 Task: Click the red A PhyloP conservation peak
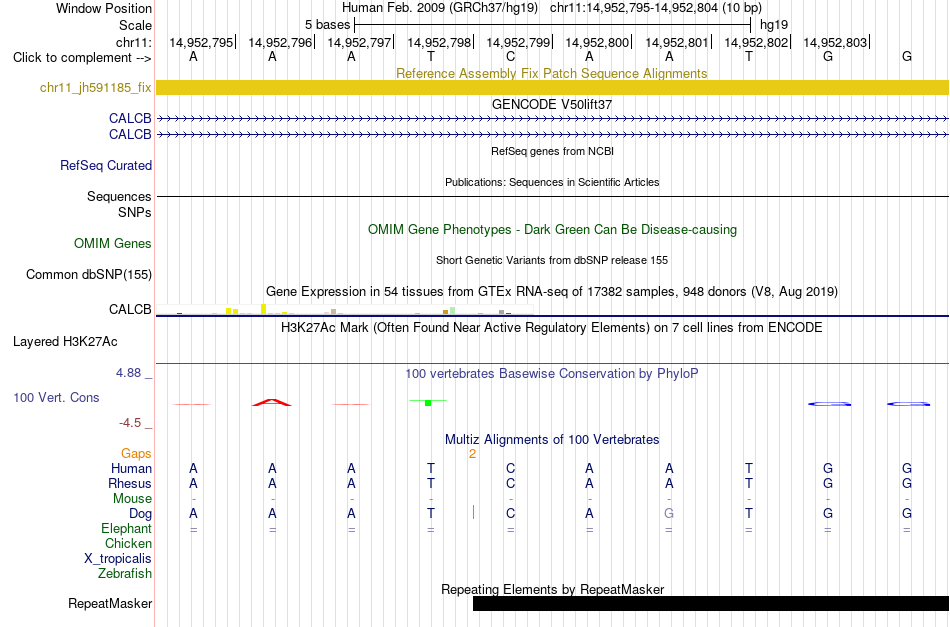[272, 402]
